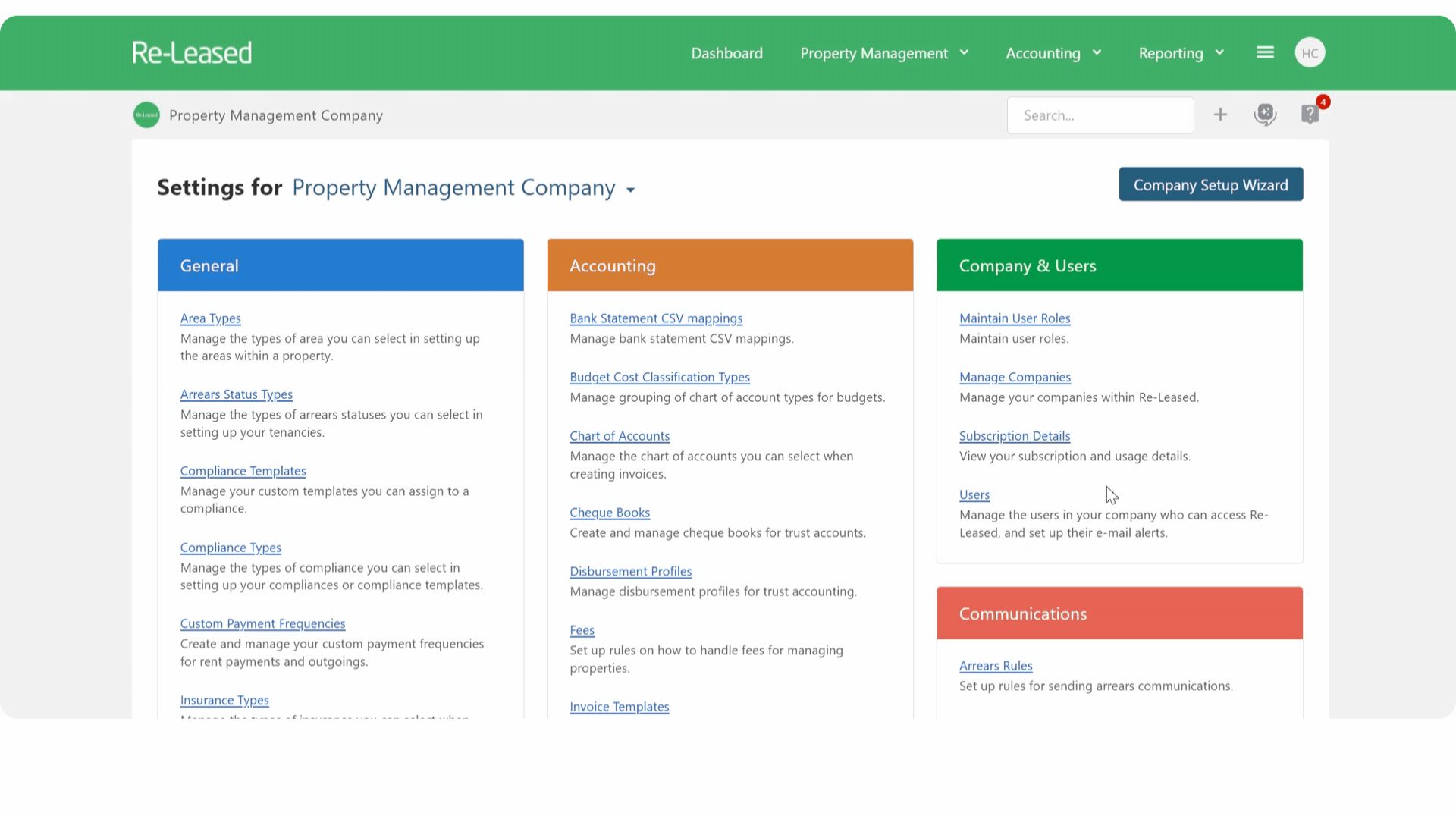Screen dimensions: 1456x819
Task: Open the Area Types link
Action: pos(211,318)
